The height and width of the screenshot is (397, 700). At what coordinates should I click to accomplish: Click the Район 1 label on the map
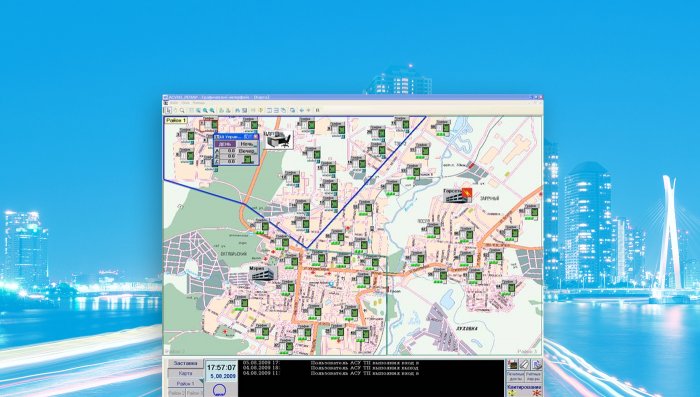pos(176,121)
